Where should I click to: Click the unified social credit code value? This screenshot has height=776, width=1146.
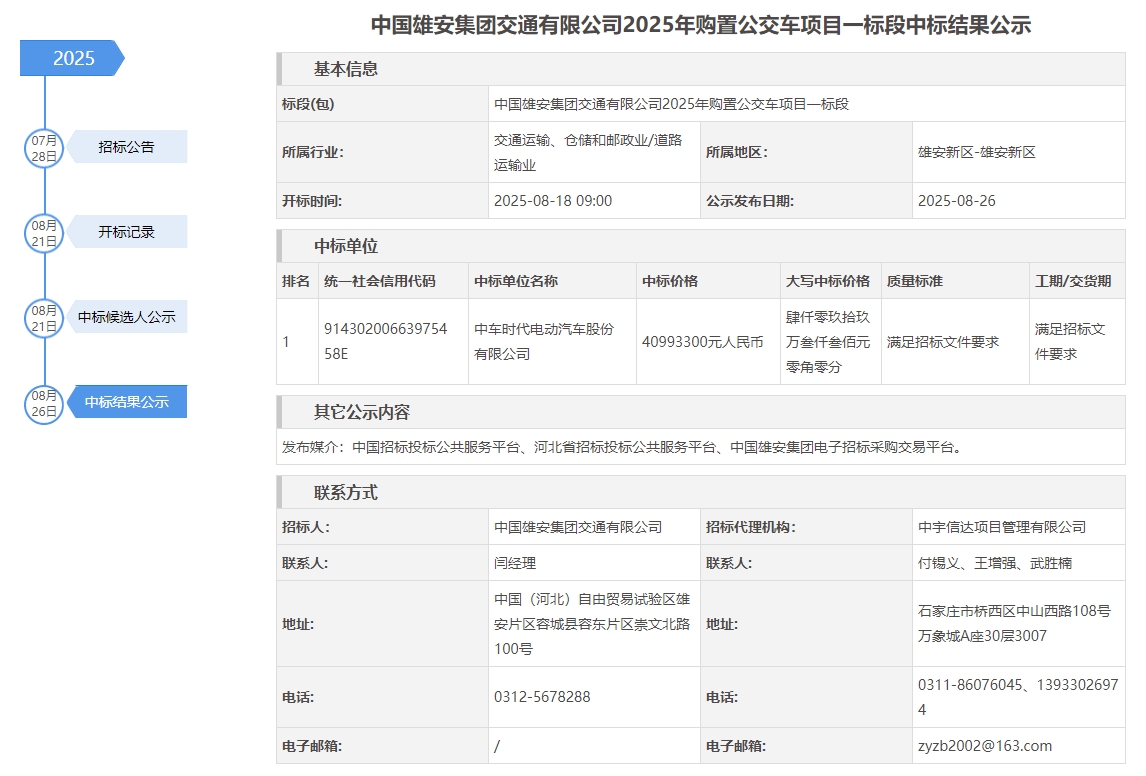click(385, 341)
